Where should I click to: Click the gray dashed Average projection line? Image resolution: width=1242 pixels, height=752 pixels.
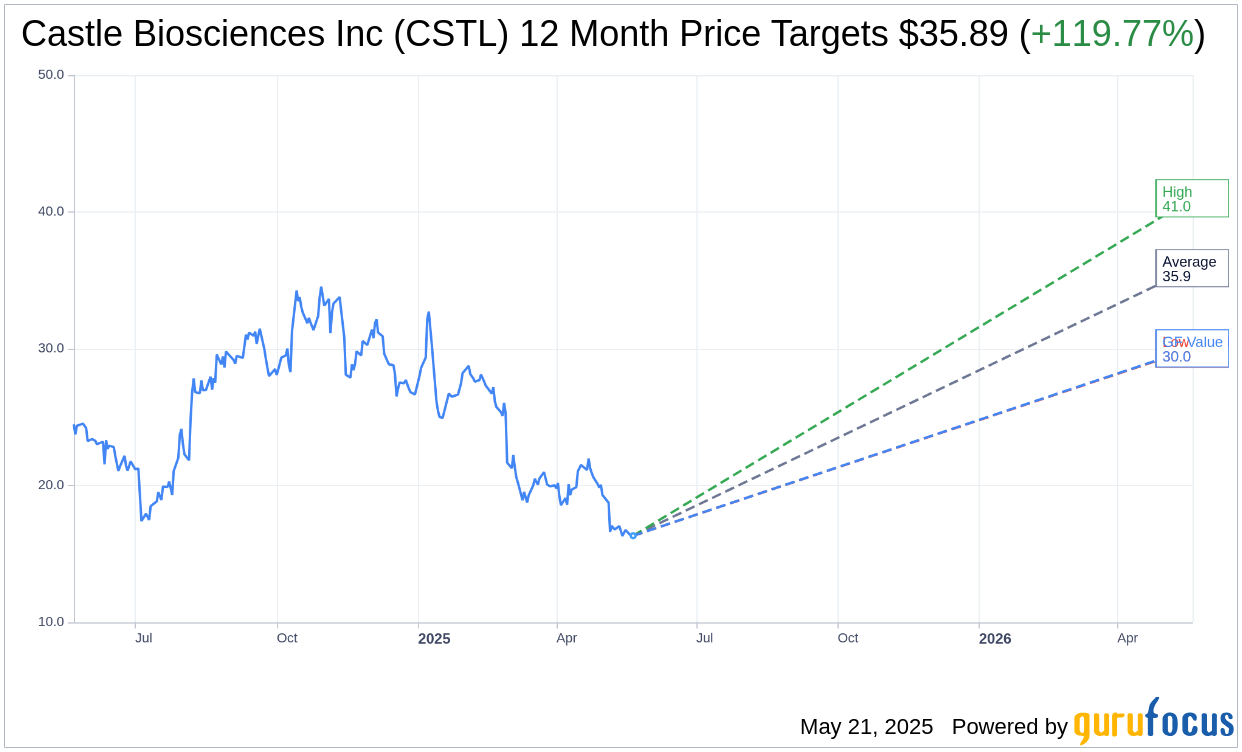pyautogui.click(x=895, y=410)
